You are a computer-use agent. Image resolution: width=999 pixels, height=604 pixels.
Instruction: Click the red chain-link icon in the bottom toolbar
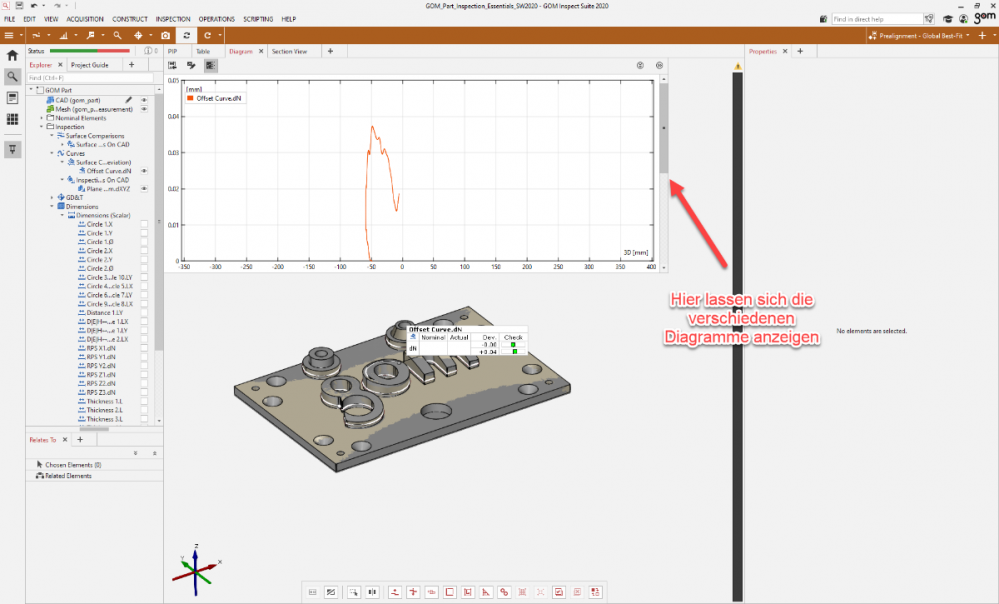(504, 592)
